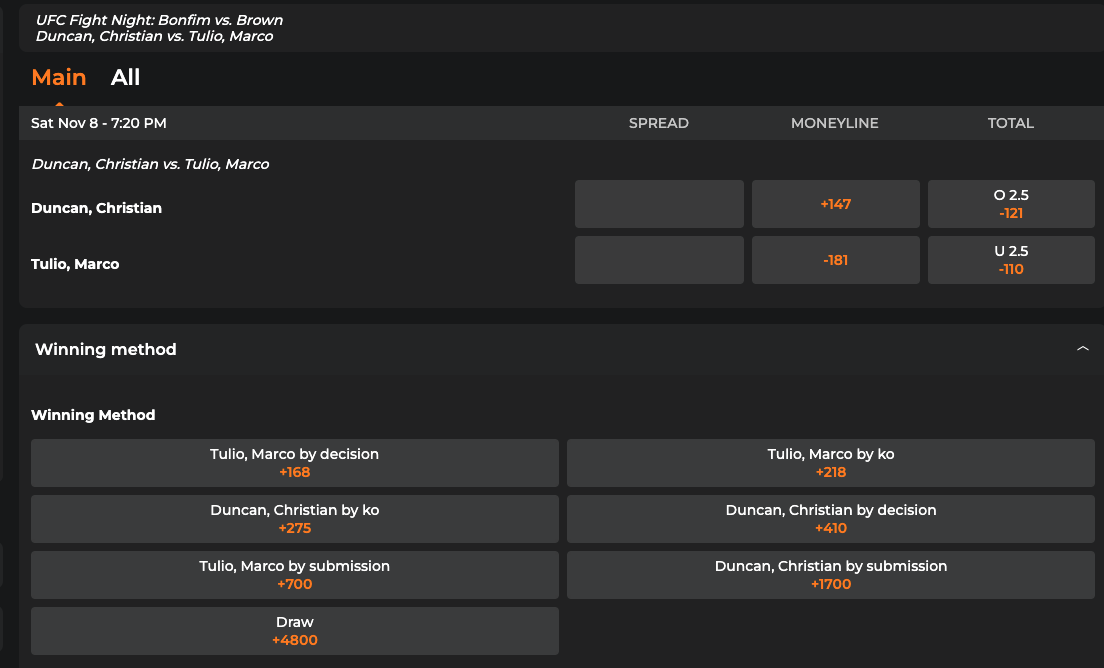Image resolution: width=1104 pixels, height=668 pixels.
Task: Pick Duncan moneyline at +147
Action: (835, 204)
